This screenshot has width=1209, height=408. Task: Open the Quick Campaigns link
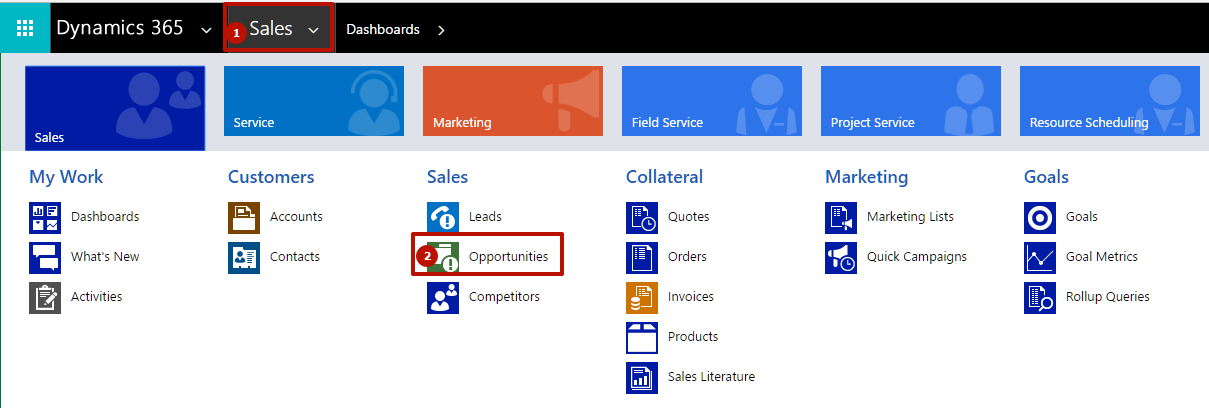(x=917, y=257)
